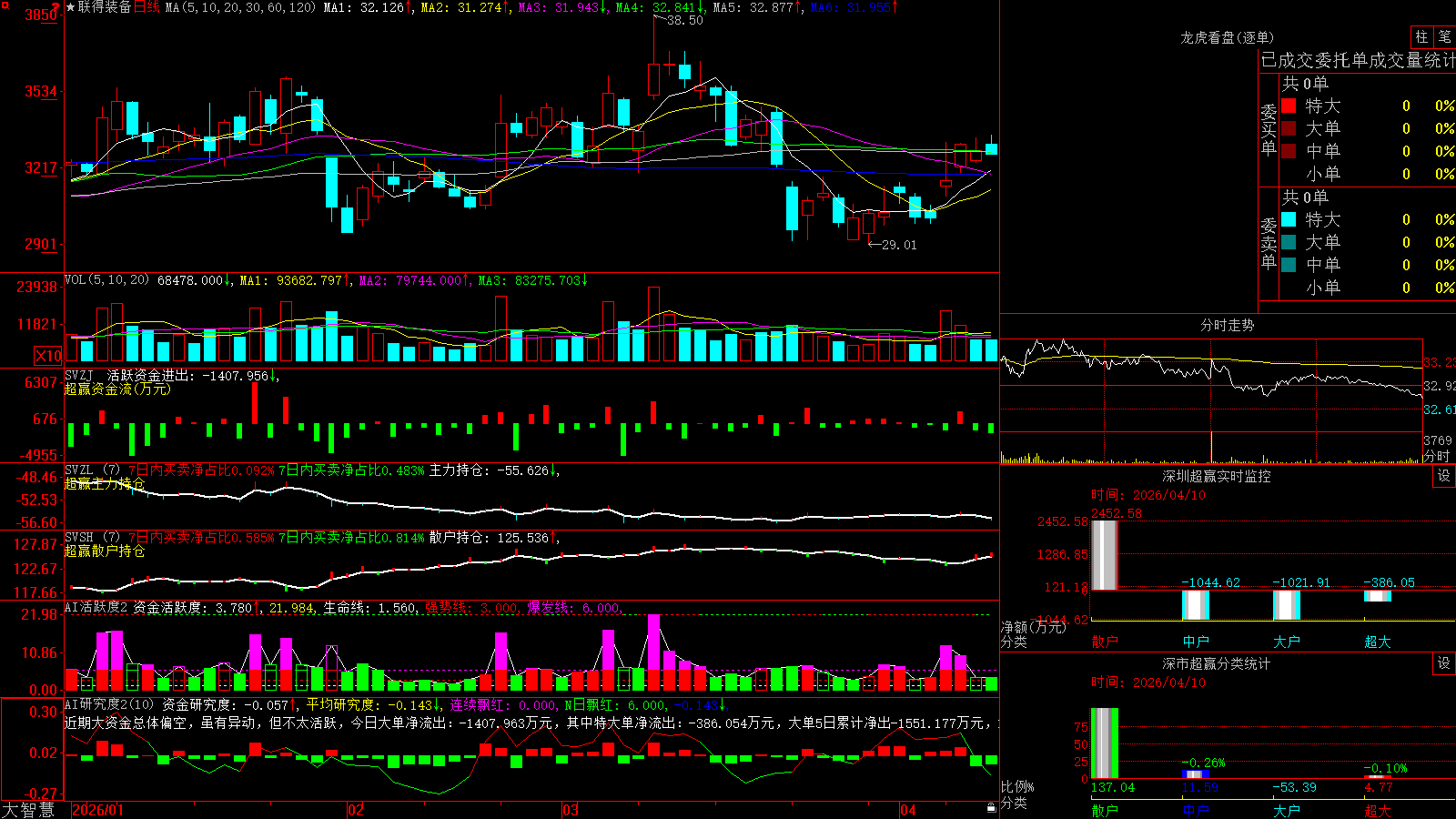
Task: Click the small lock icon at the date axis end
Action: pos(991,808)
